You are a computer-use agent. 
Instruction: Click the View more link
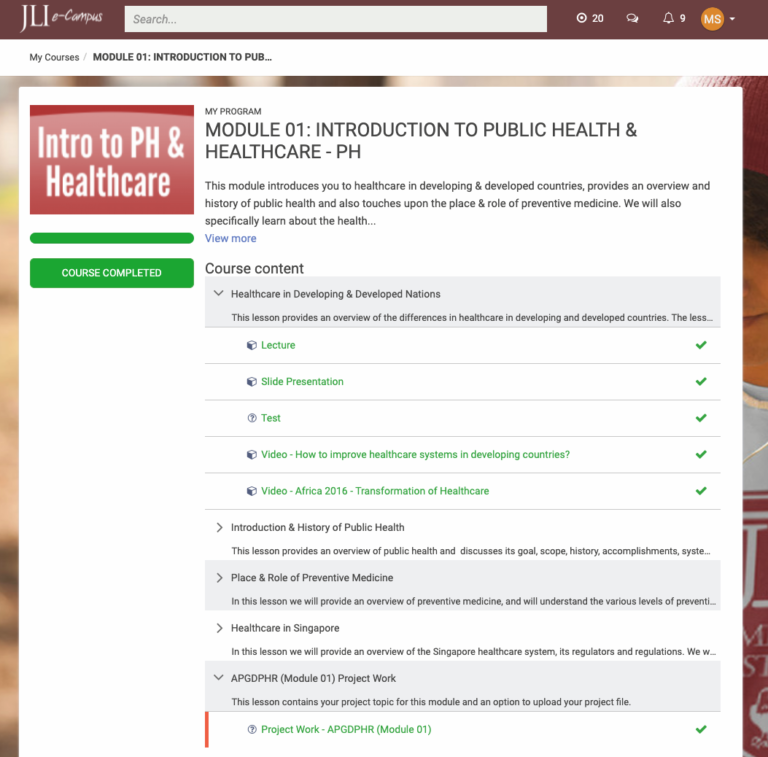pos(230,238)
